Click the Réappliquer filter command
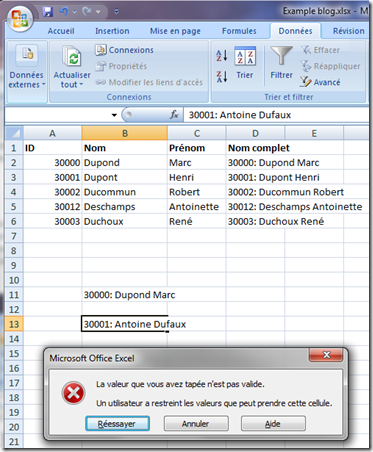 [x=330, y=66]
